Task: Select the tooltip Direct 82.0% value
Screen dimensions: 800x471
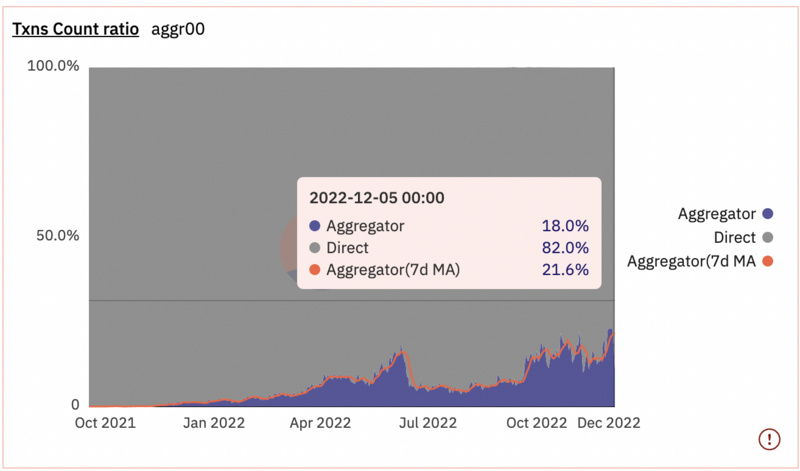Action: click(565, 248)
